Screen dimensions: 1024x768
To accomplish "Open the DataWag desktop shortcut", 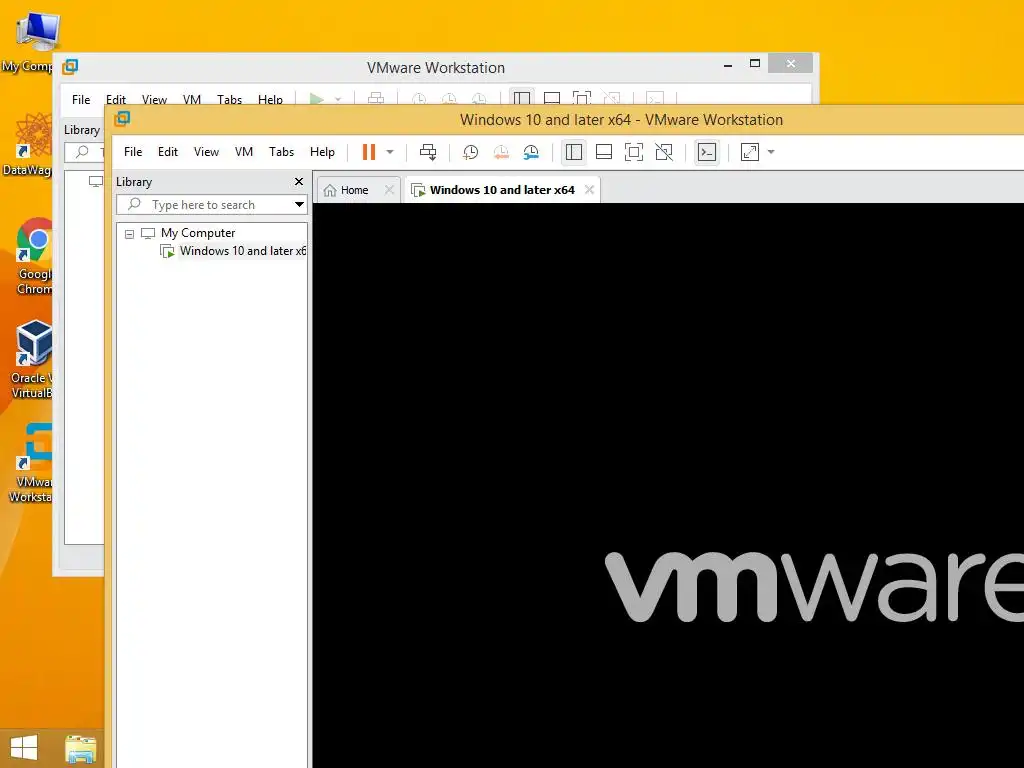I will 29,145.
